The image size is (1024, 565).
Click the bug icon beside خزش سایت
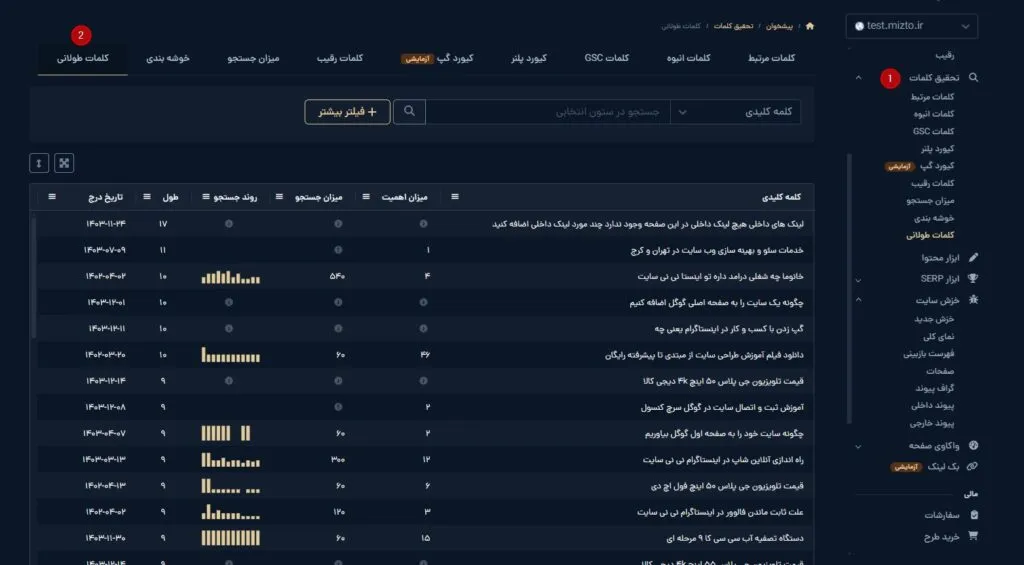pyautogui.click(x=973, y=300)
